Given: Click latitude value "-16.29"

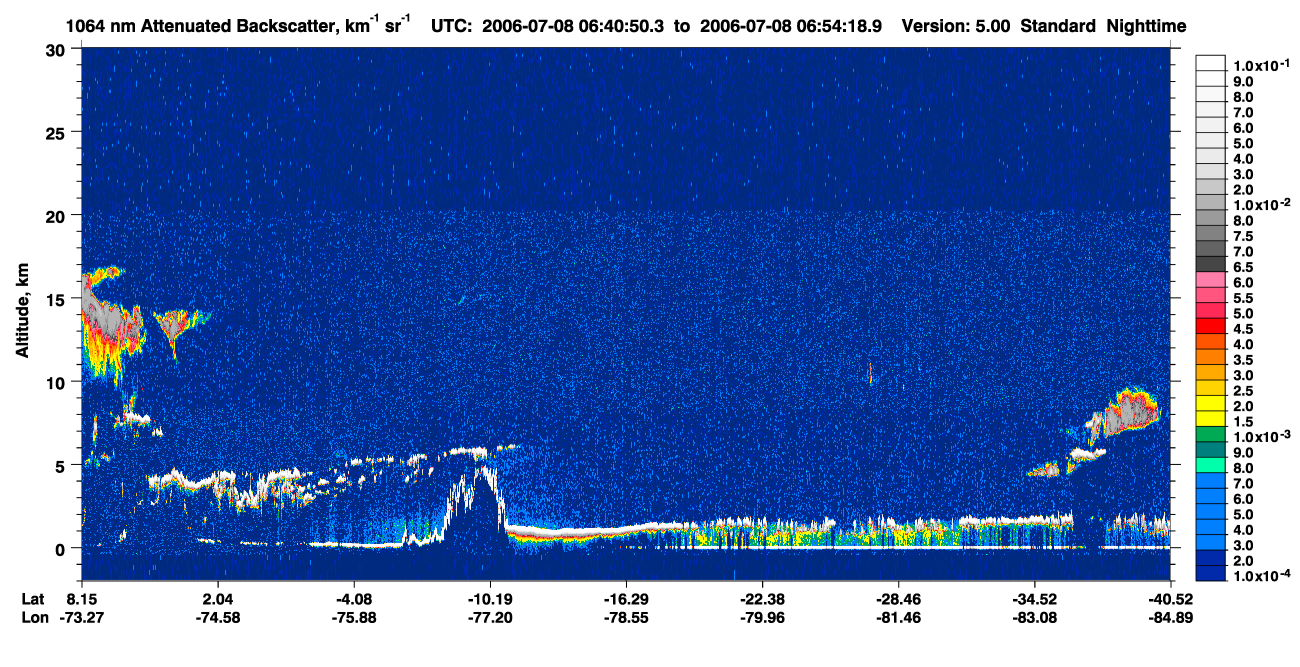Looking at the screenshot, I should pos(625,599).
